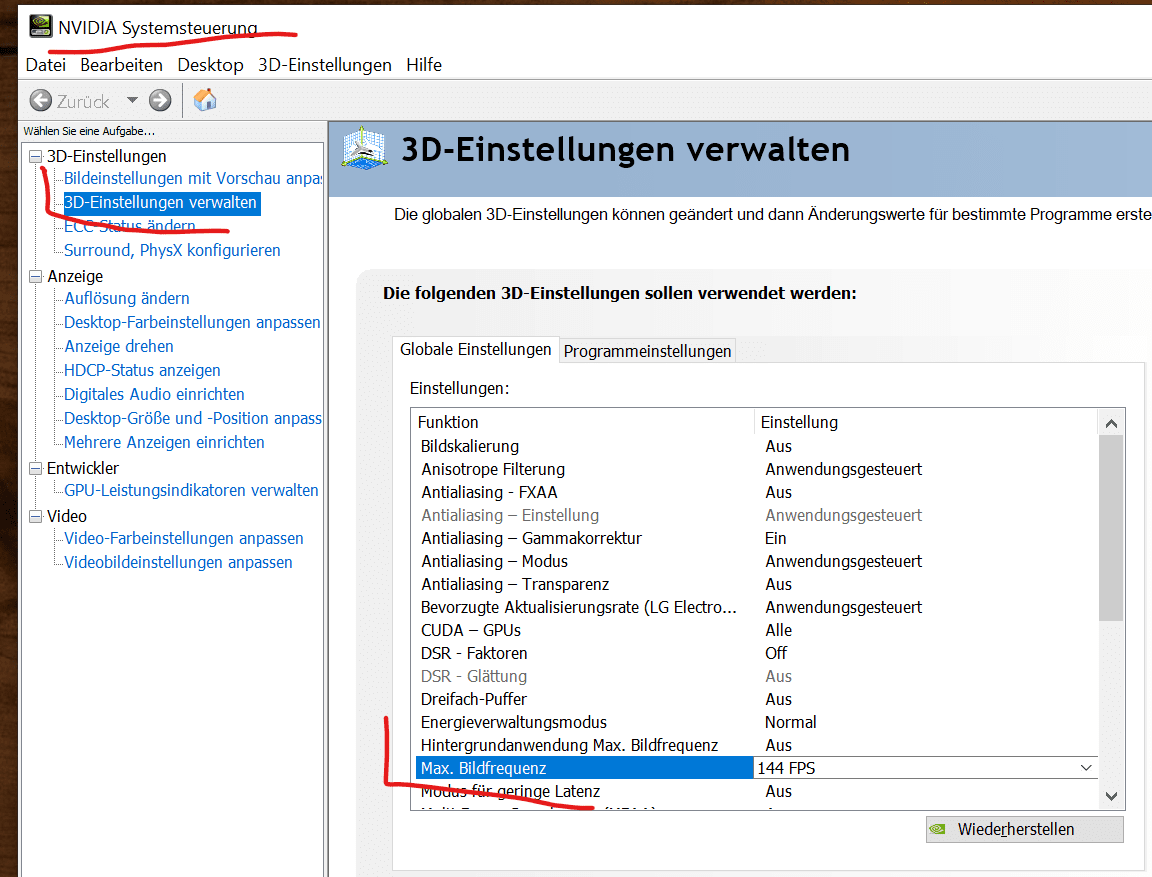Click the Normal value of Energieverwaltungsmodus
The height and width of the screenshot is (877, 1152).
tap(791, 722)
